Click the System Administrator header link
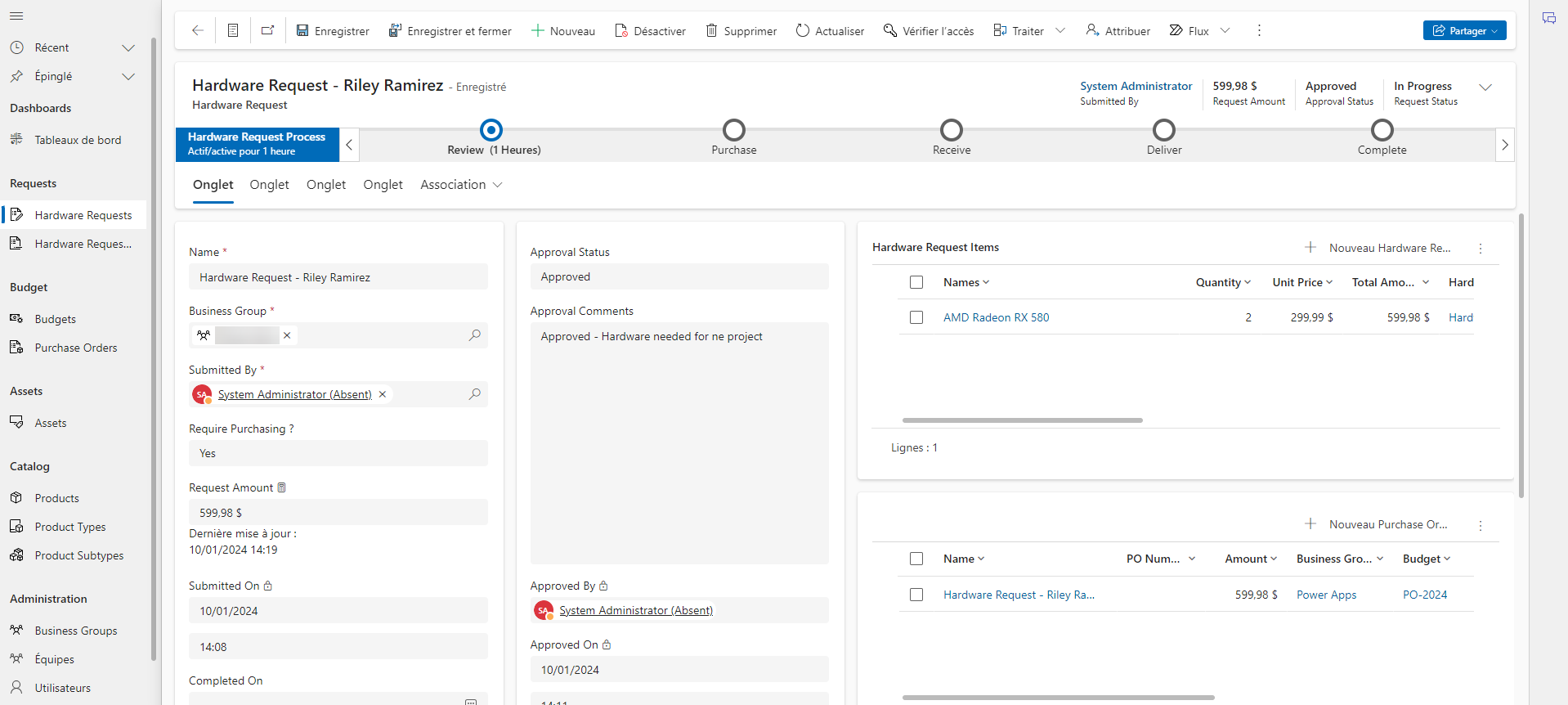Viewport: 1568px width, 705px height. coord(1136,86)
